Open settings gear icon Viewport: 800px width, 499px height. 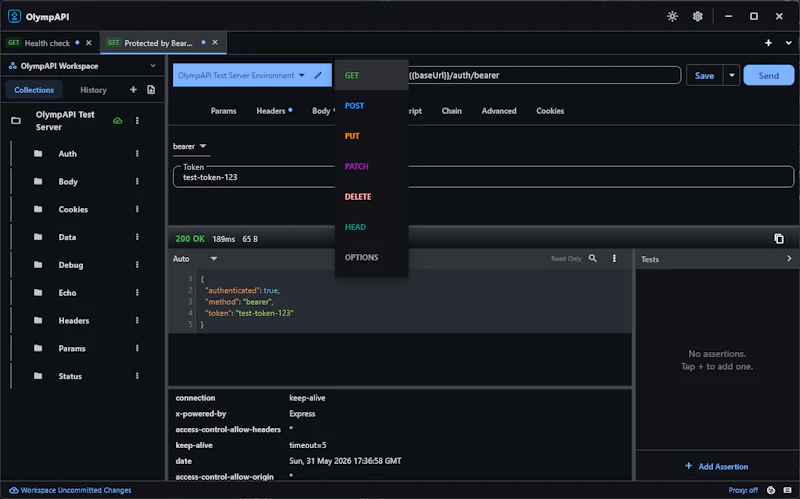click(x=697, y=16)
